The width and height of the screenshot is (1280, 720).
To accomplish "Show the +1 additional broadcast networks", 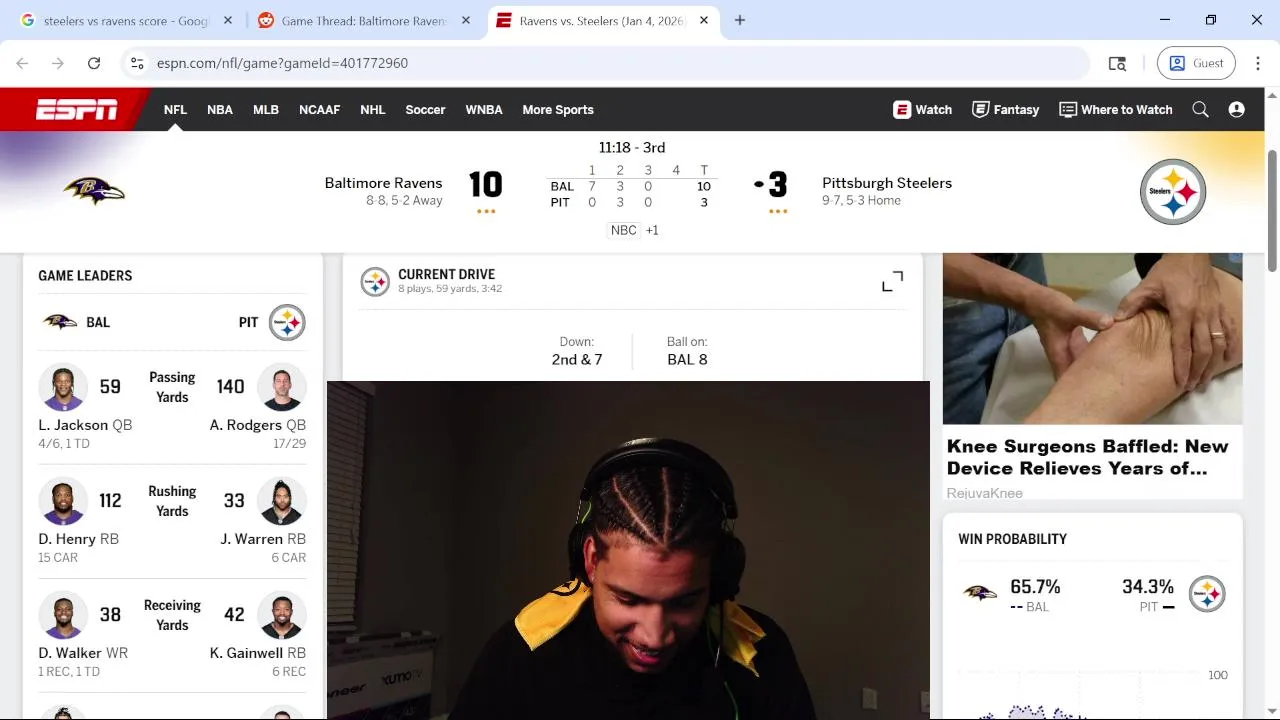I will point(652,230).
